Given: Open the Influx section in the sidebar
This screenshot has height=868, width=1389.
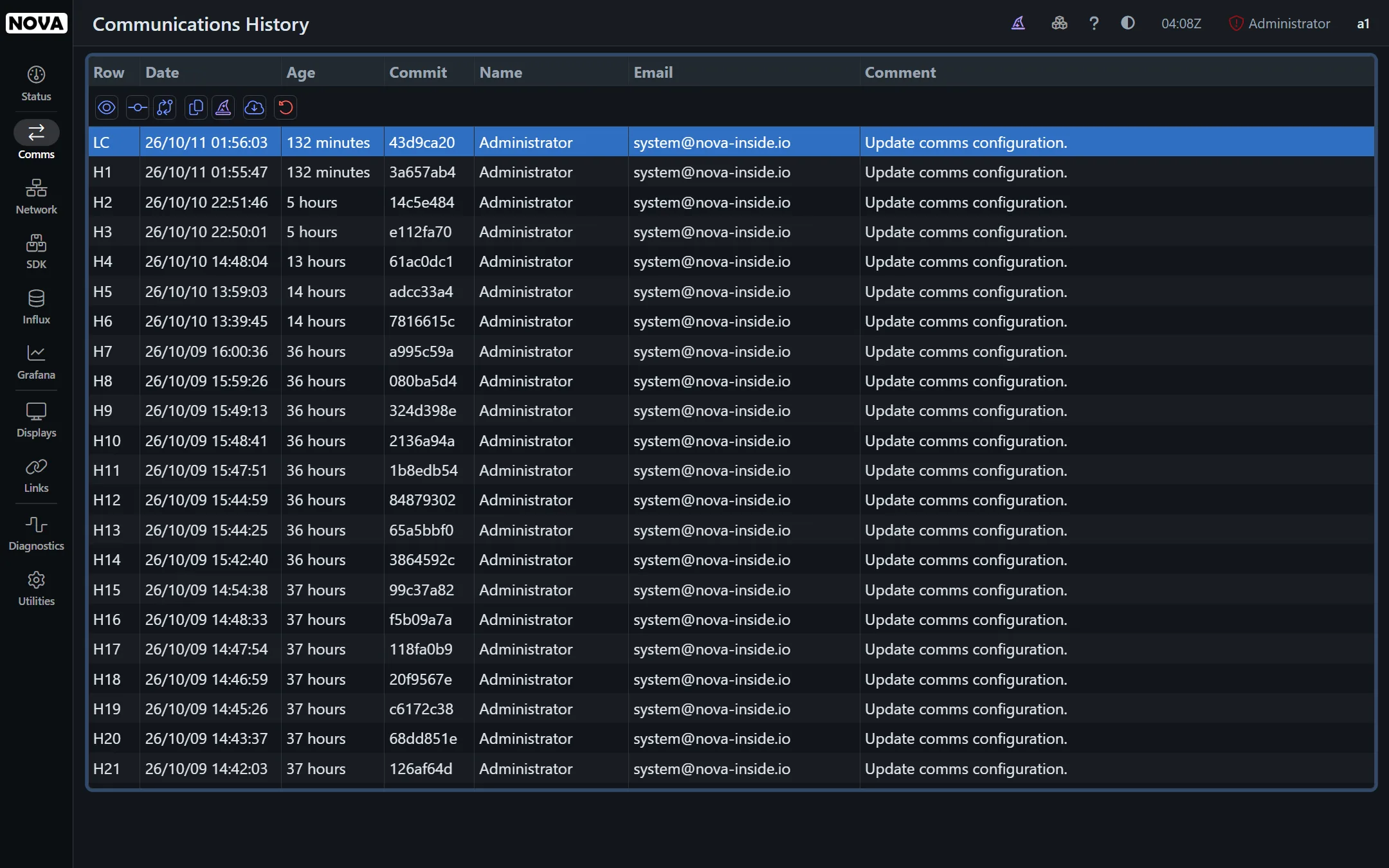Looking at the screenshot, I should [x=36, y=307].
